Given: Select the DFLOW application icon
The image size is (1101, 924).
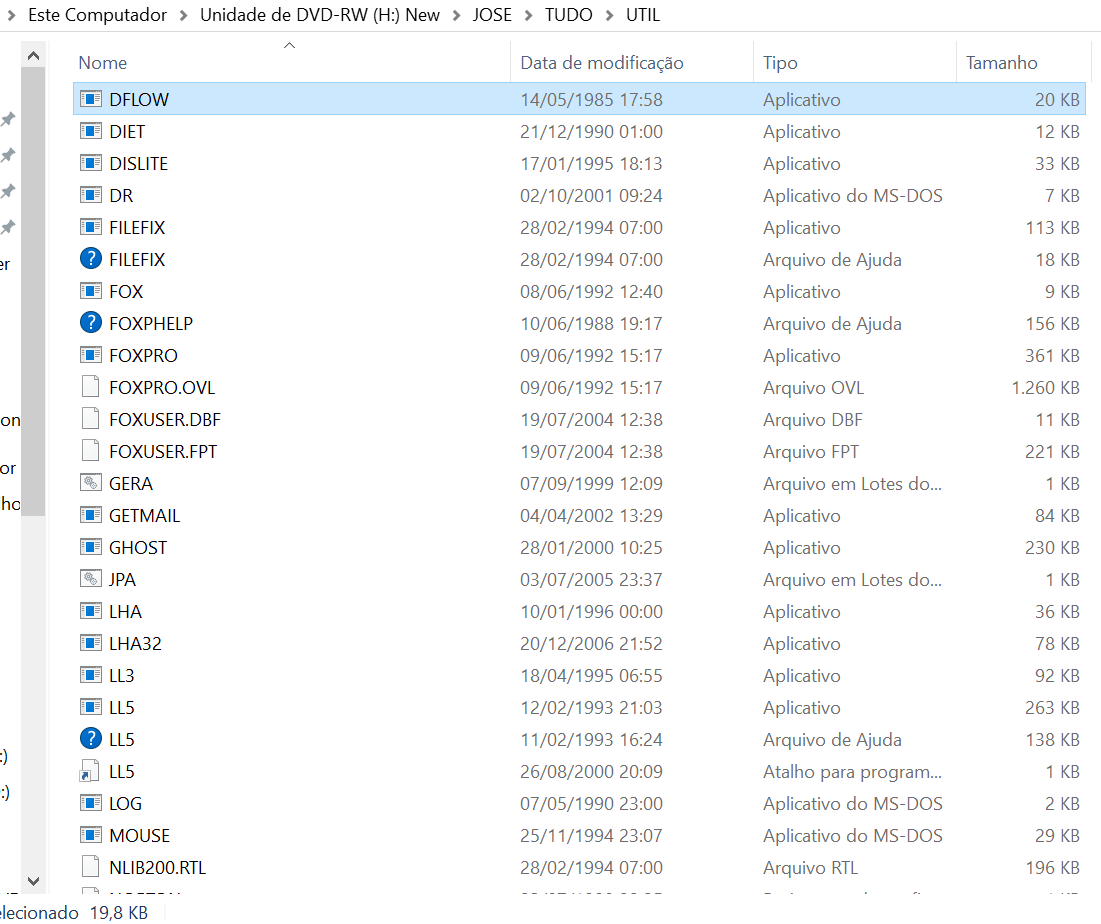Looking at the screenshot, I should tap(91, 99).
